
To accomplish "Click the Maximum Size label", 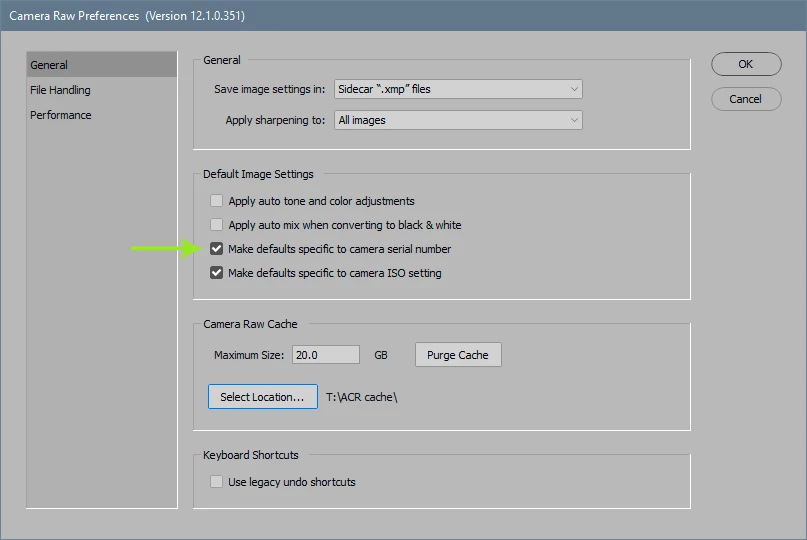I will (x=249, y=355).
